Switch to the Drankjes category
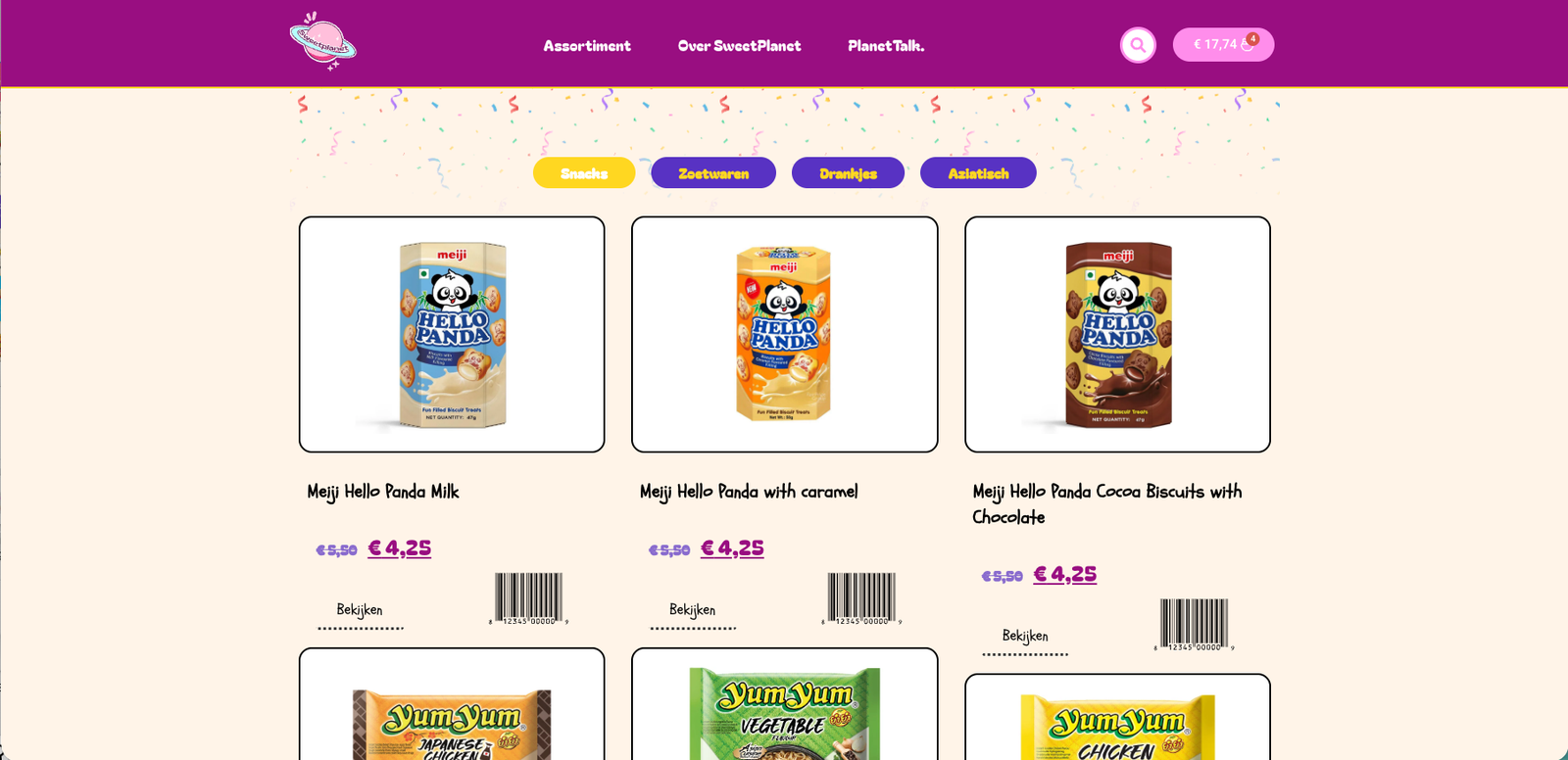This screenshot has width=1568, height=760. [x=848, y=173]
